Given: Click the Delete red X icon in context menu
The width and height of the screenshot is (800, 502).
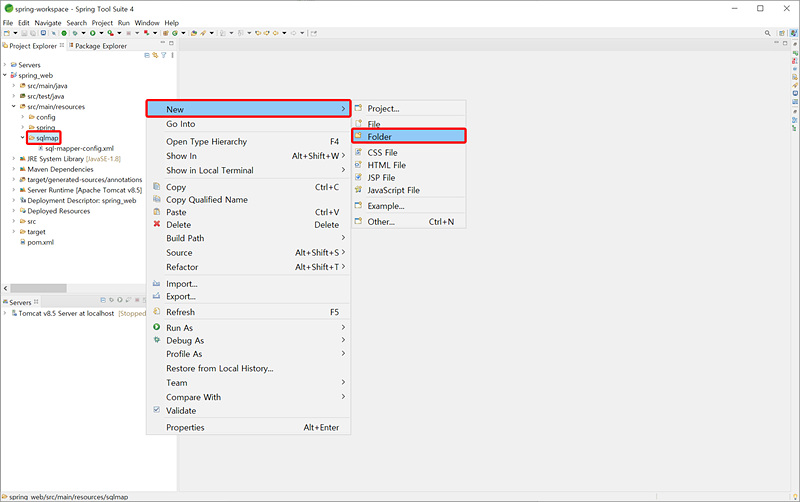Looking at the screenshot, I should click(x=157, y=224).
